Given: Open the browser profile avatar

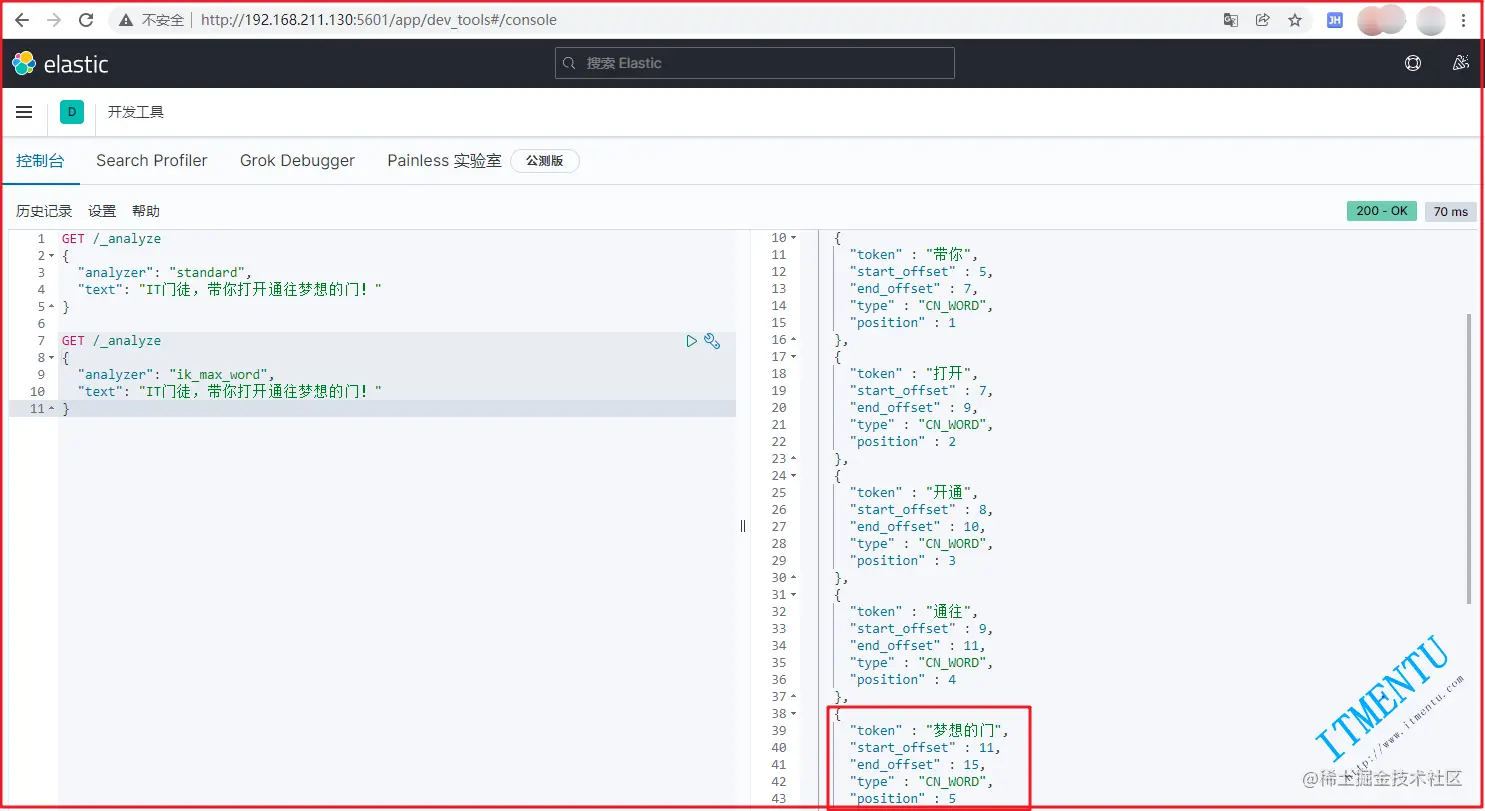Looking at the screenshot, I should click(x=1431, y=20).
